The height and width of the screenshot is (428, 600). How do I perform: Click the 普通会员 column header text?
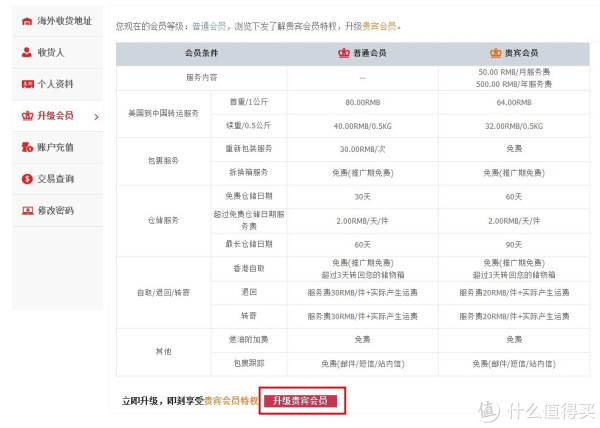[369, 53]
